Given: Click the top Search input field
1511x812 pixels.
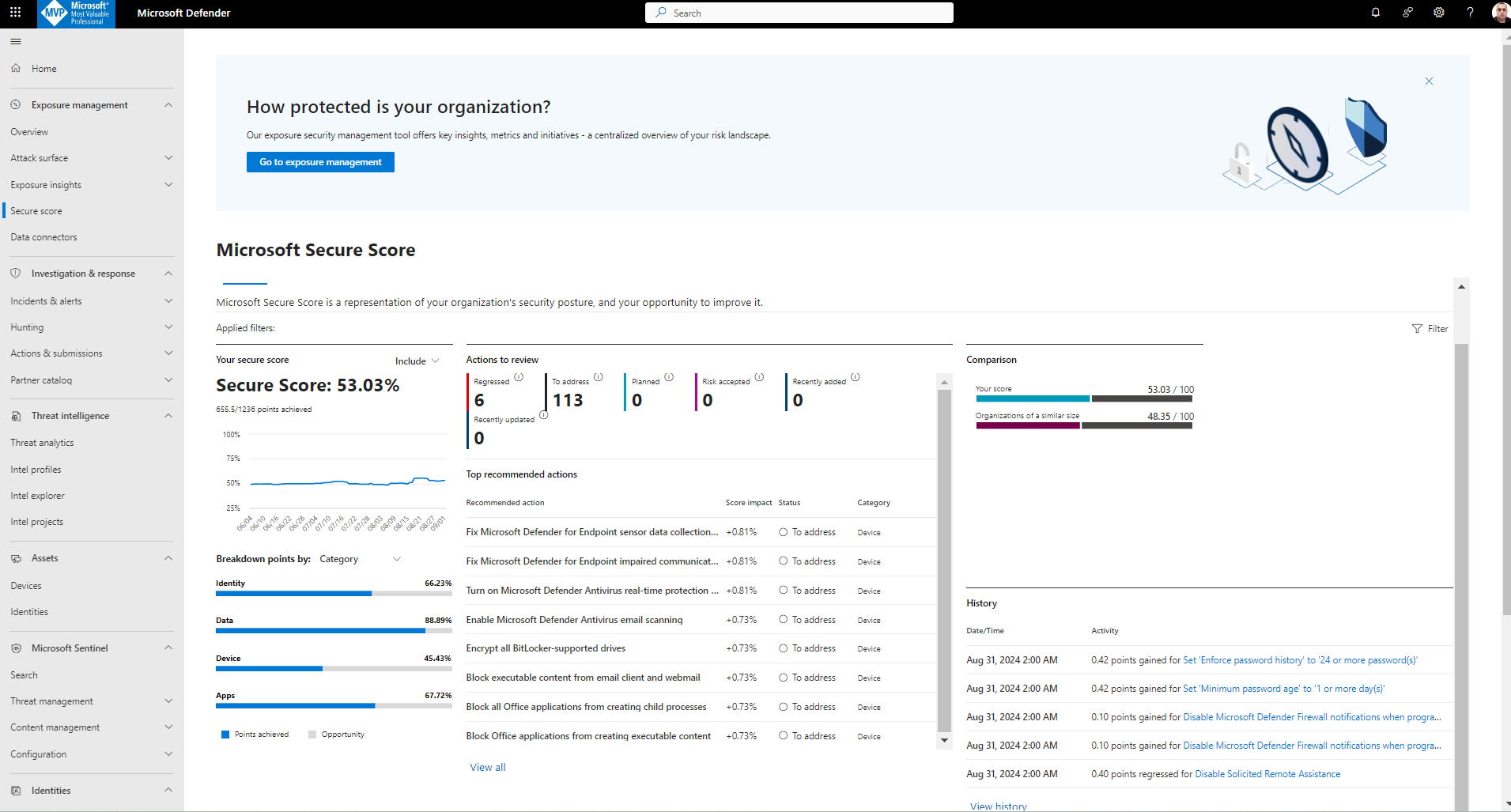Looking at the screenshot, I should click(799, 13).
